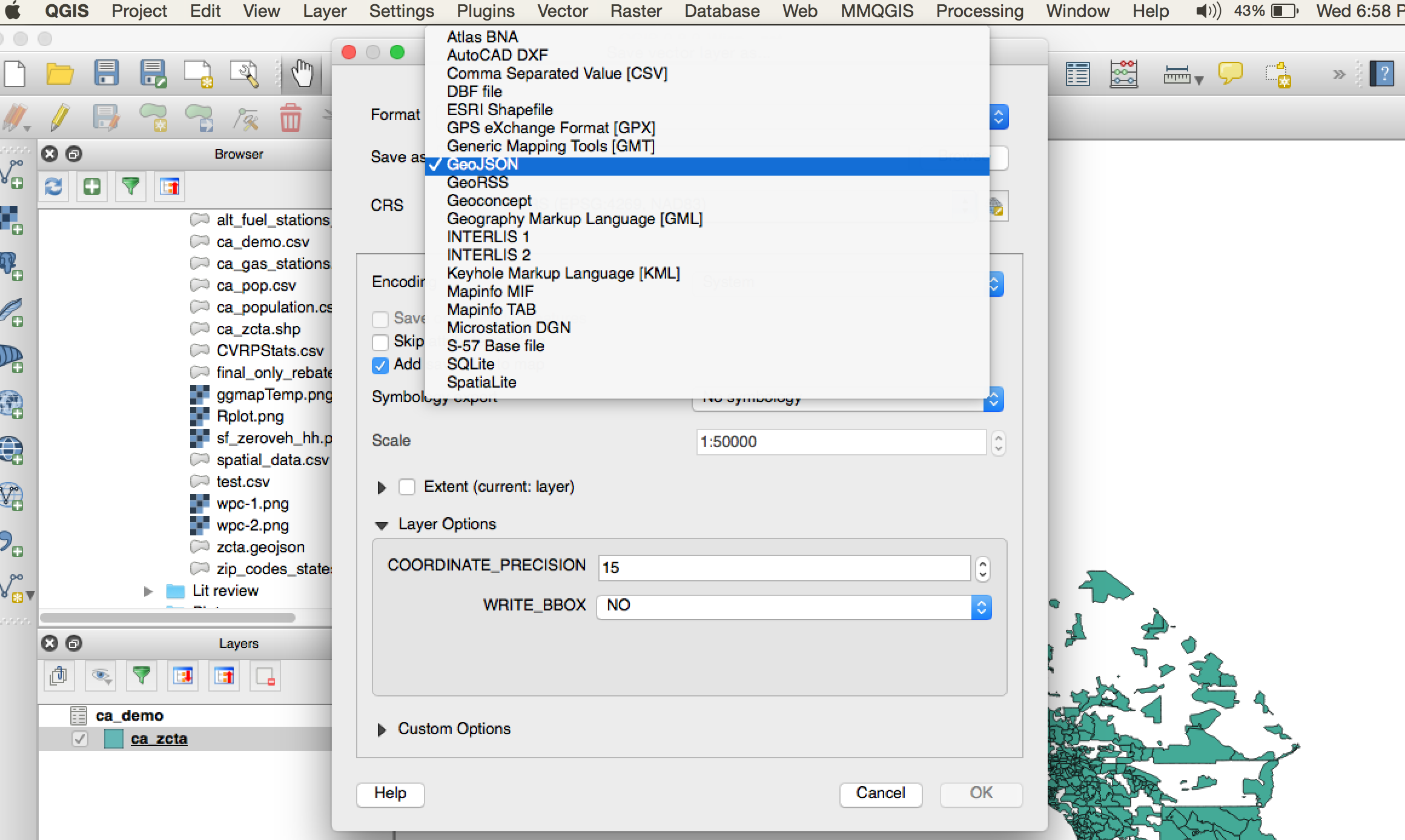This screenshot has width=1405, height=840.
Task: Click the New Project icon in toolbar
Action: (x=15, y=74)
